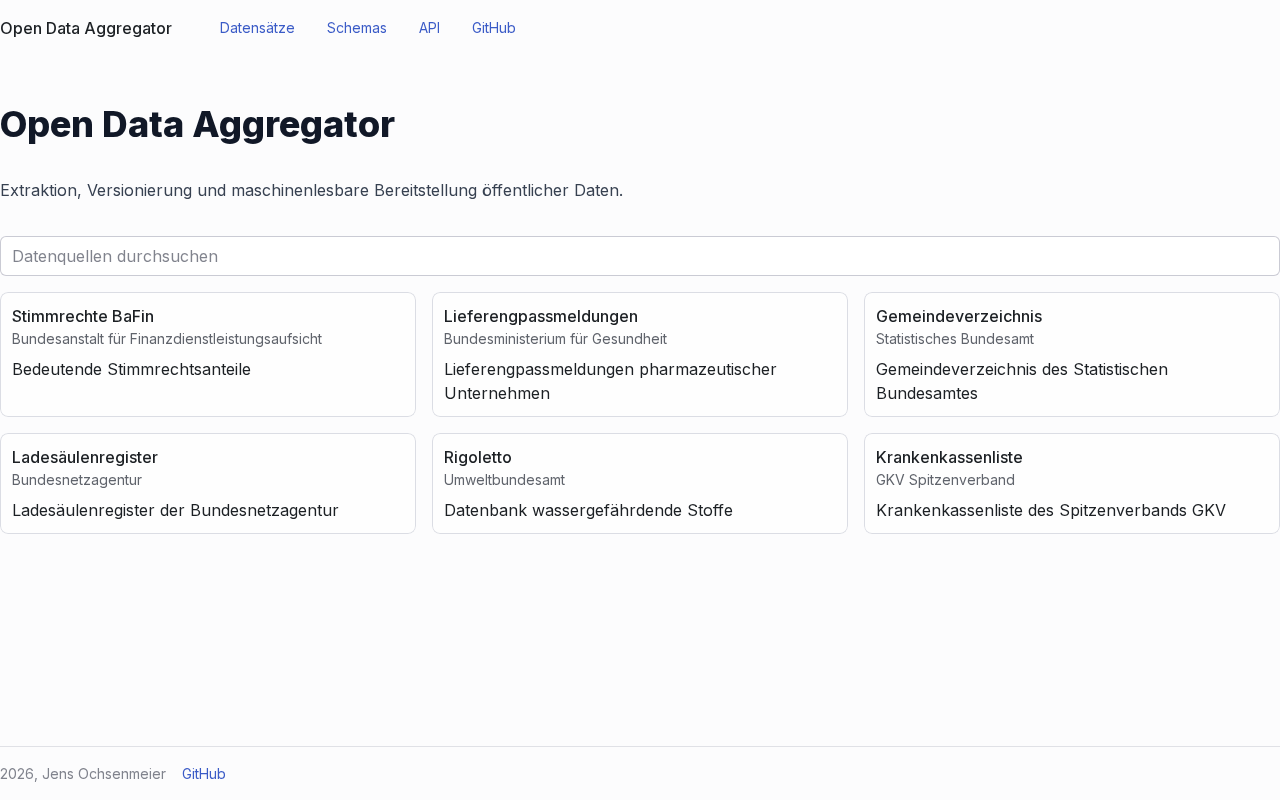Viewport: 1280px width, 800px height.
Task: Click the 2026, Jens Ochsenmeier footer text
Action: click(83, 774)
